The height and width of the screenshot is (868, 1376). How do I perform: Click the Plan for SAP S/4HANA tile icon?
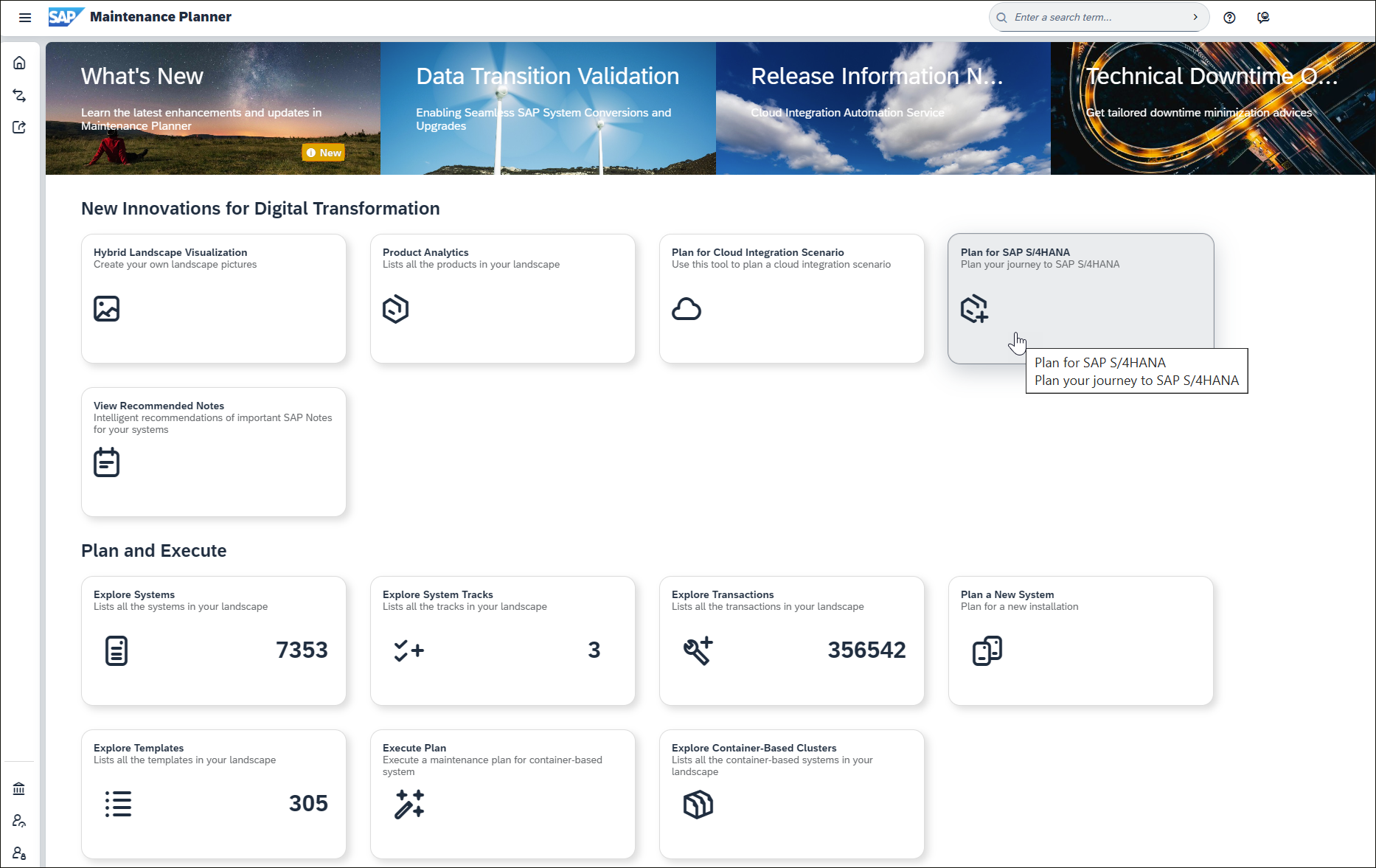pos(974,309)
